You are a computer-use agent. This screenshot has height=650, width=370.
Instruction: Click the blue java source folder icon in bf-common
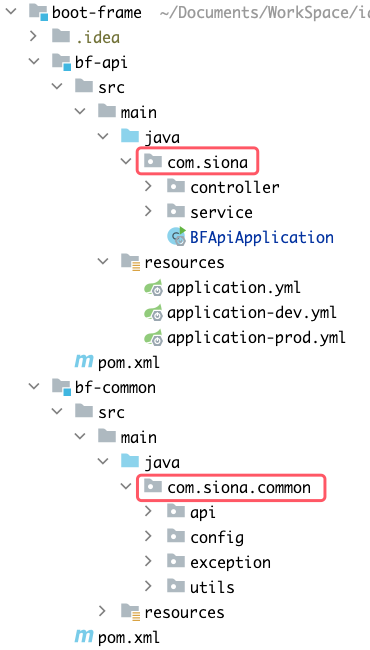tap(130, 461)
